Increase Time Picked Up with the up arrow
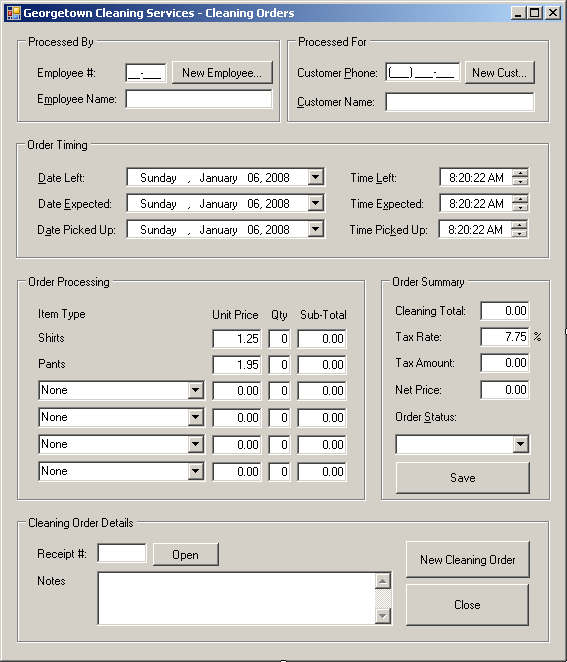 click(519, 225)
